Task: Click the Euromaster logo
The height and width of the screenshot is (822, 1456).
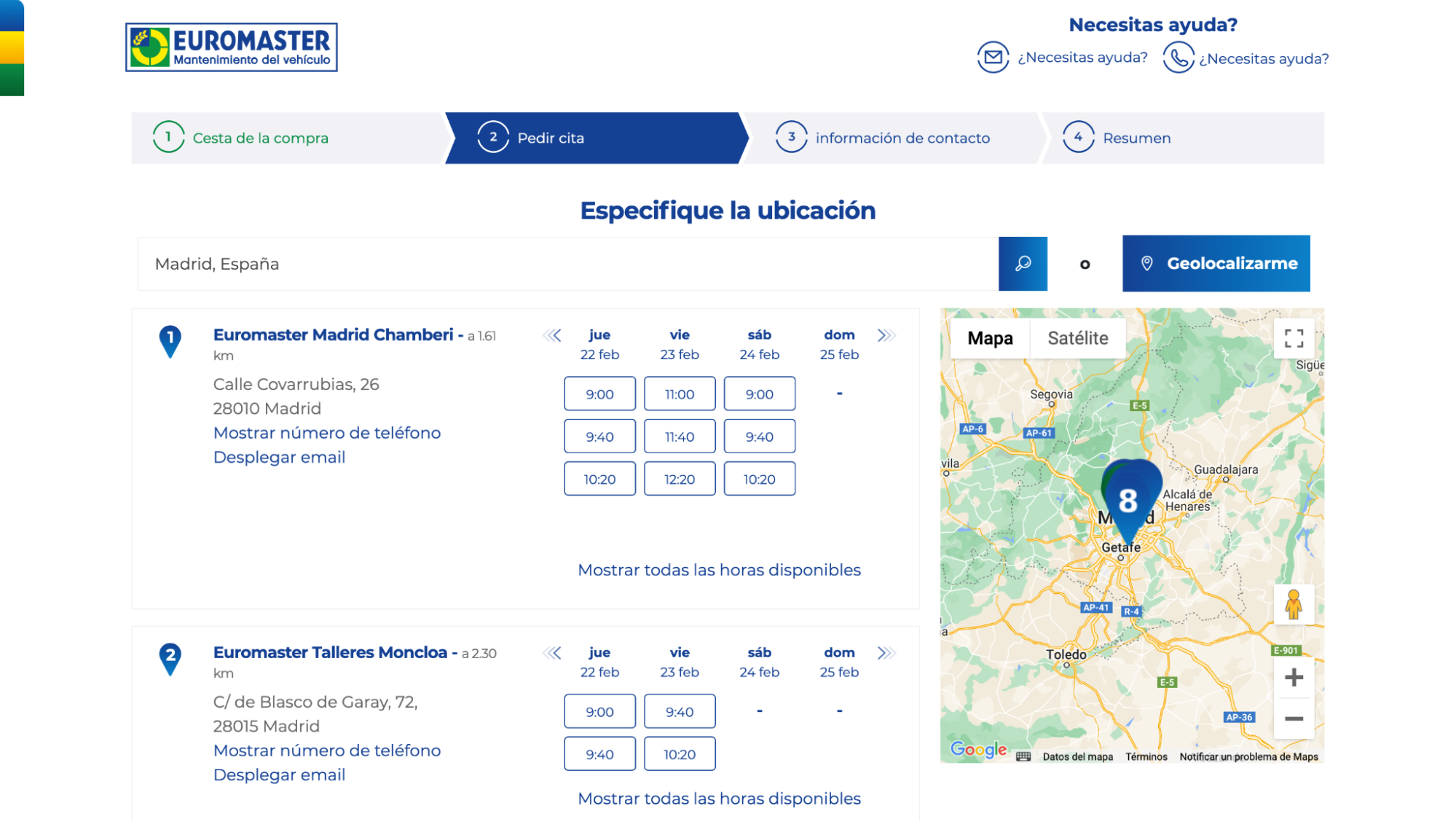Action: click(x=232, y=47)
